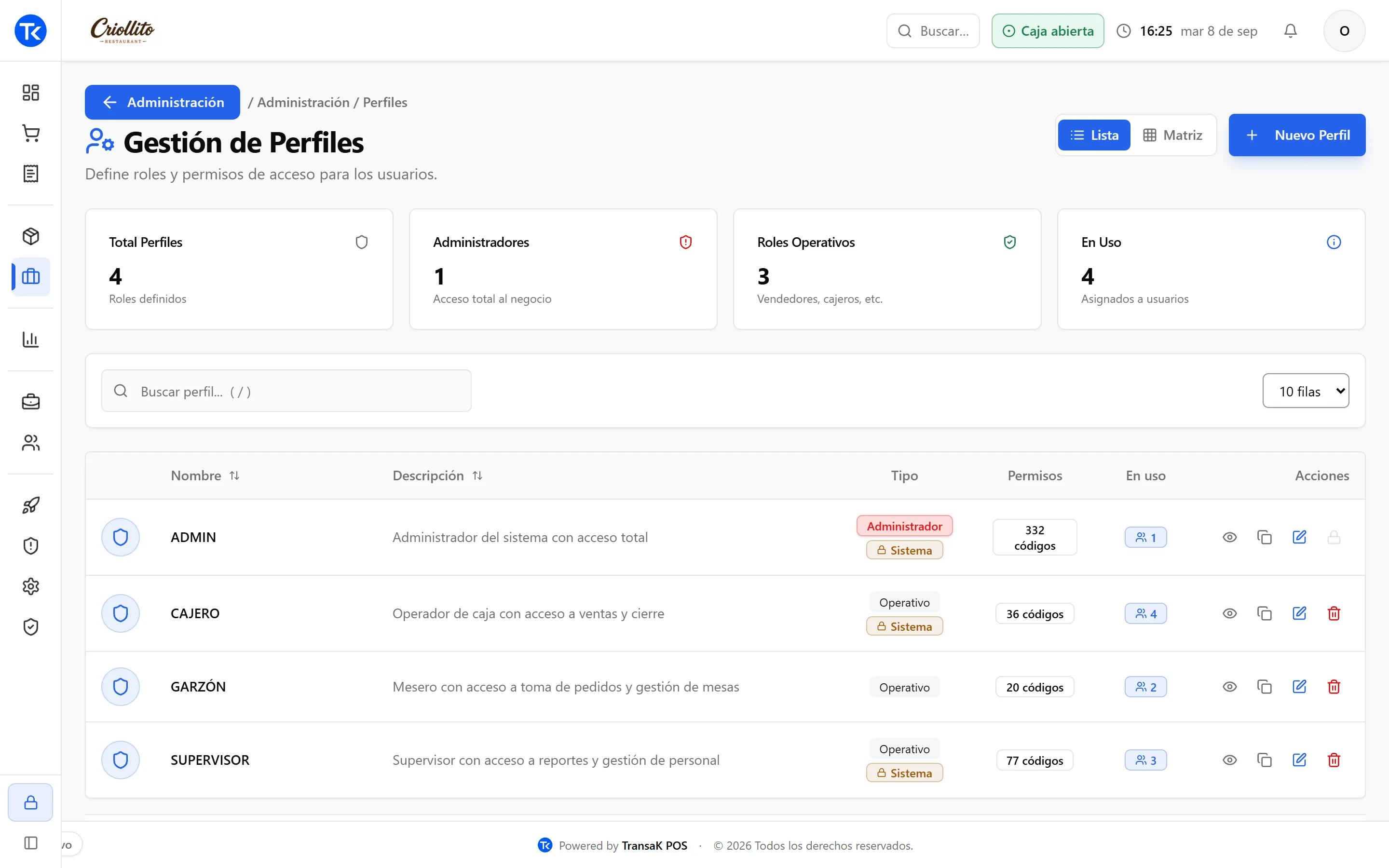Focus the top Buscar search box
Screen dimensions: 1389x868
tap(933, 30)
